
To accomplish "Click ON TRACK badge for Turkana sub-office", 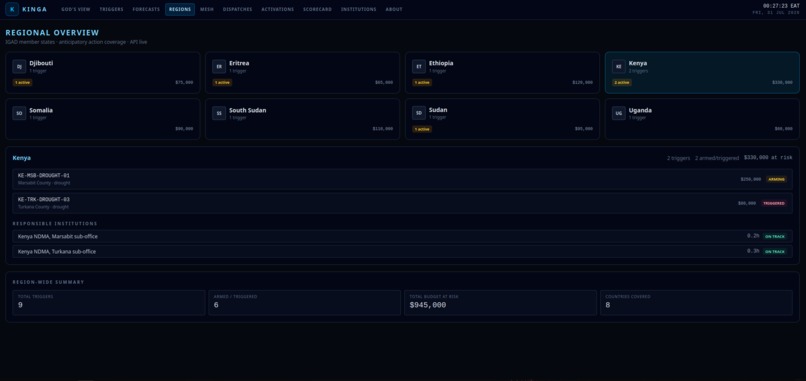I will [x=775, y=252].
